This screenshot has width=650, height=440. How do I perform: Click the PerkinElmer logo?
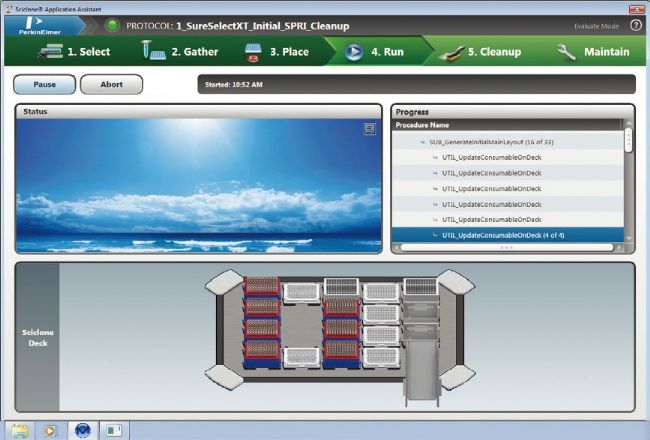pos(40,26)
